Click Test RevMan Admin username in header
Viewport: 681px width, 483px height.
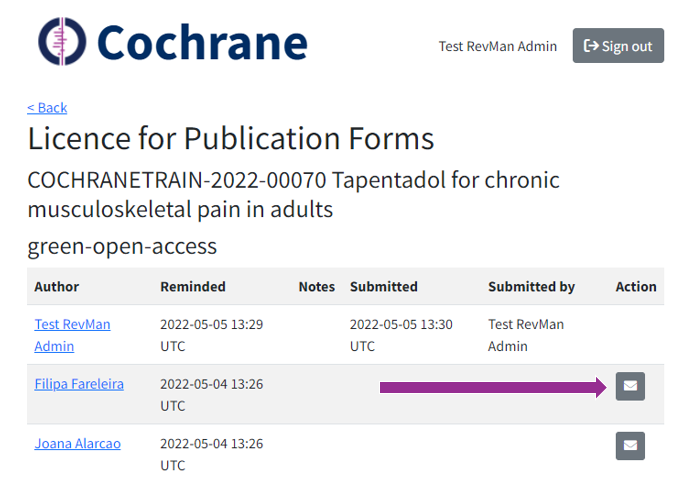(498, 46)
